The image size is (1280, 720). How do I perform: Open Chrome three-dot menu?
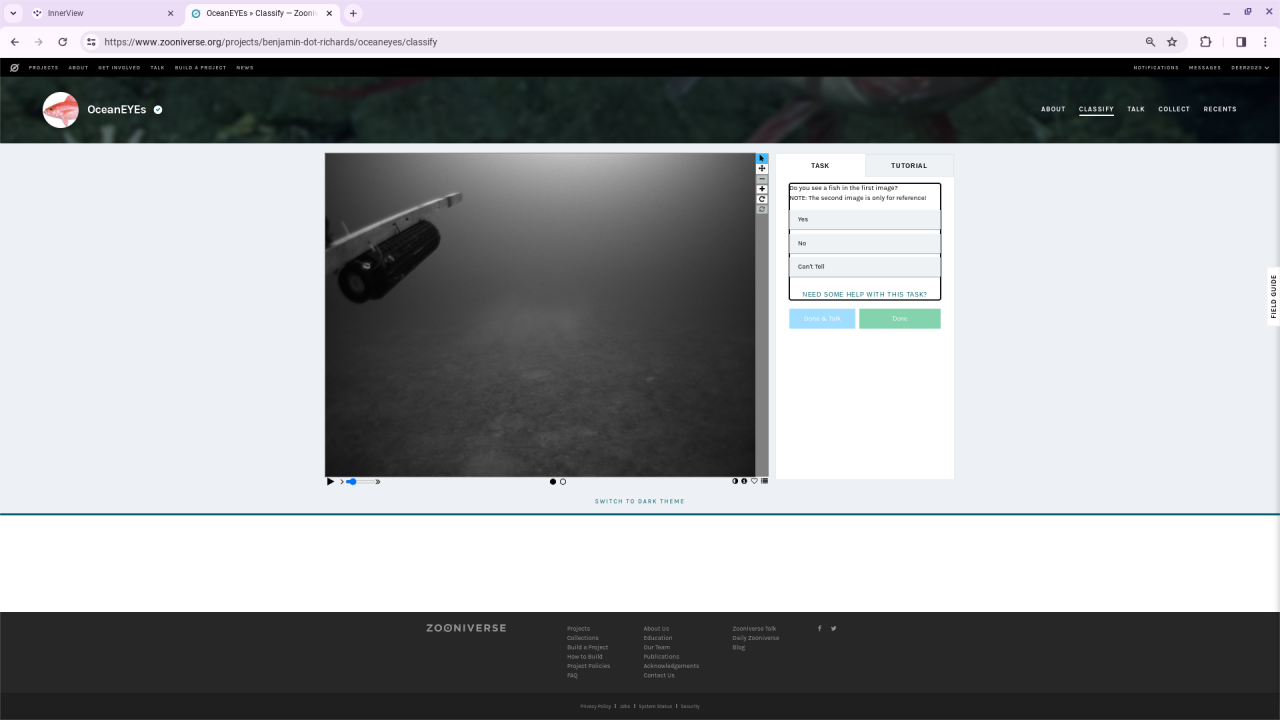[1266, 42]
